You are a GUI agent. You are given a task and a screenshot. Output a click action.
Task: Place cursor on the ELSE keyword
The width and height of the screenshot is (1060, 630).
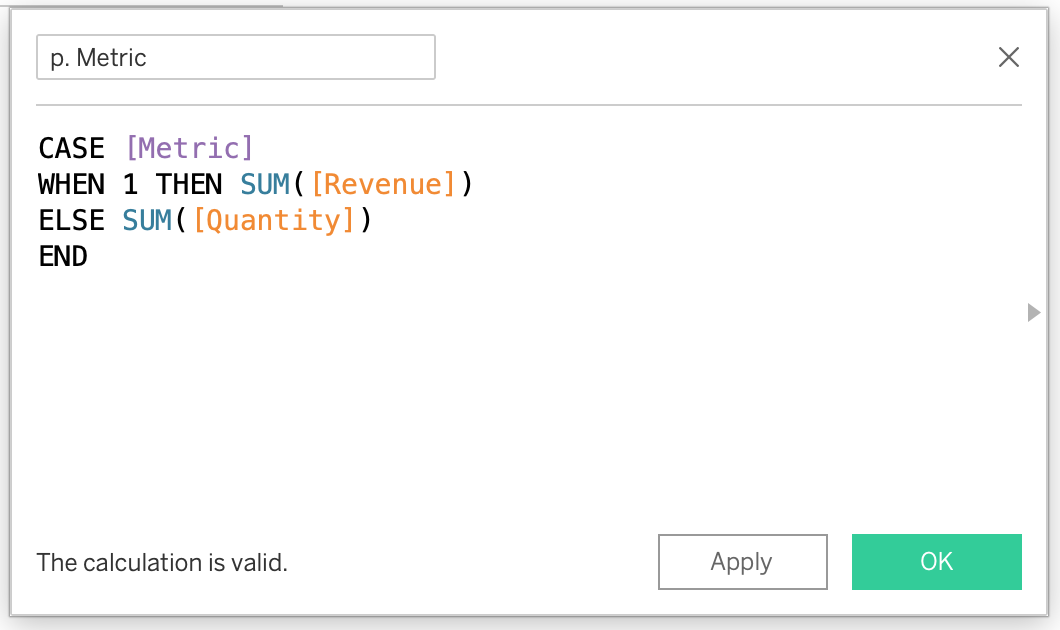(71, 221)
